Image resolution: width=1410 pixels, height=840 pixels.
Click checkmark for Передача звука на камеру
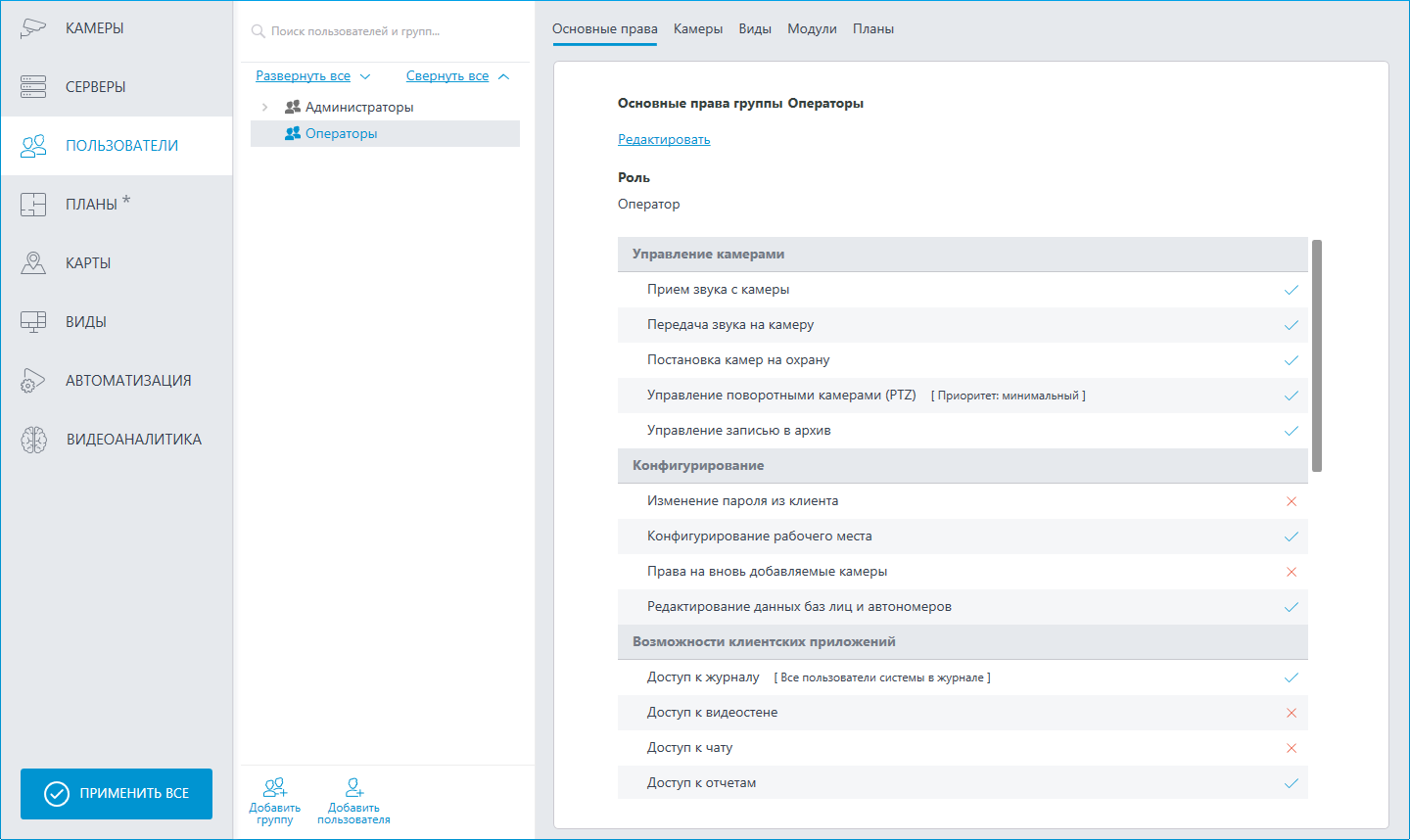pos(1292,325)
